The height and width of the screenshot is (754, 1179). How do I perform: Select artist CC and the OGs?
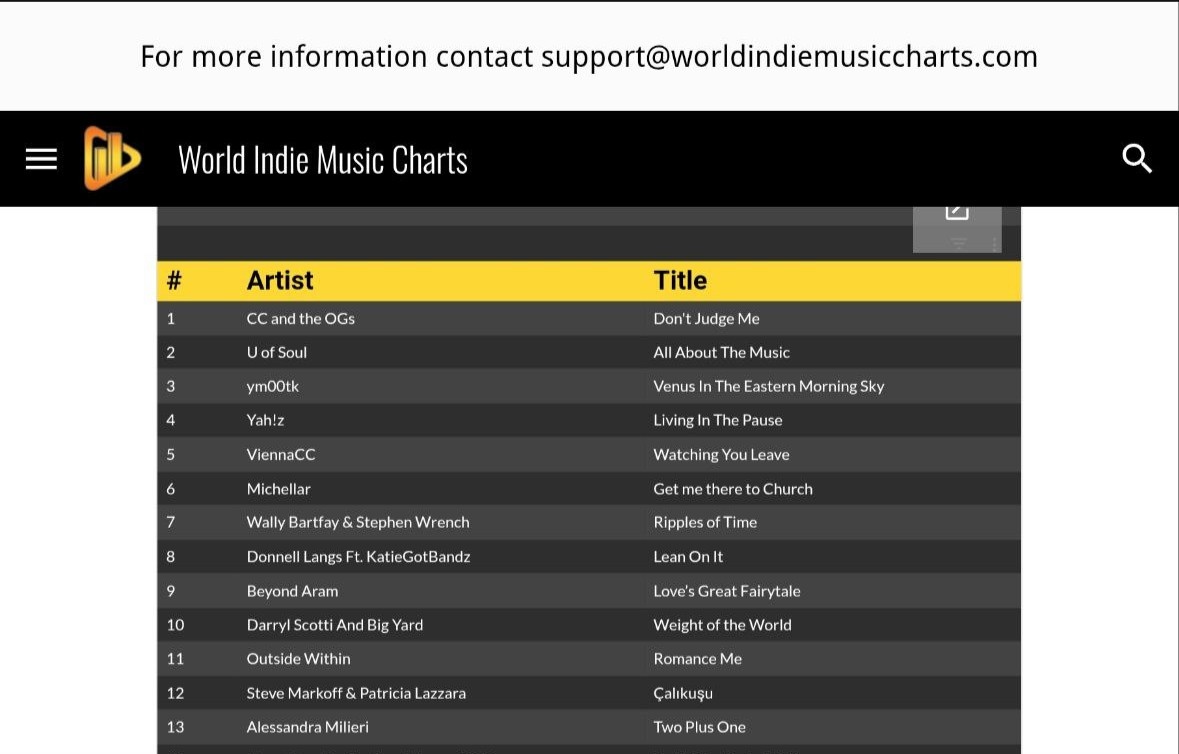pyautogui.click(x=300, y=319)
